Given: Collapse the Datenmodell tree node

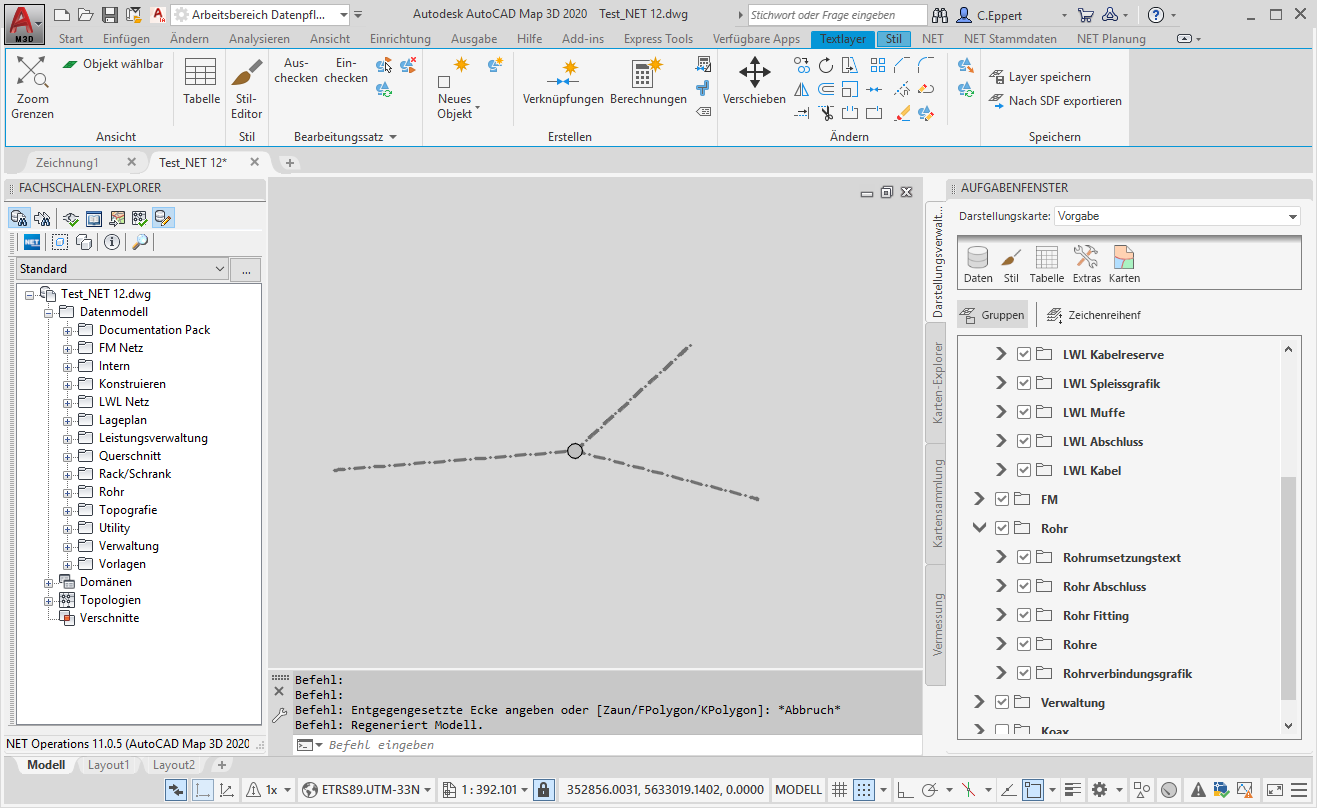Looking at the screenshot, I should [49, 312].
